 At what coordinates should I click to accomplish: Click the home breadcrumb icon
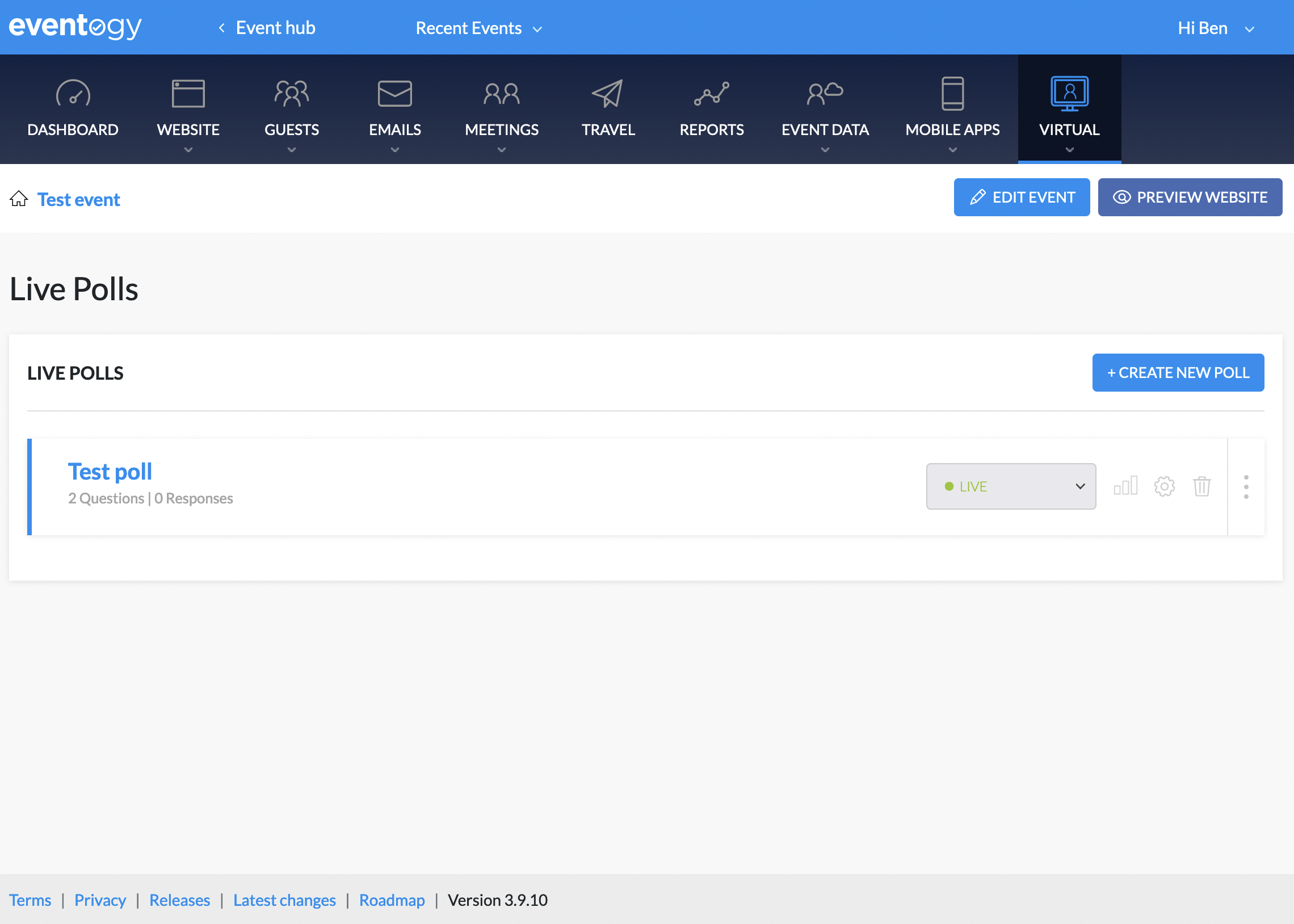19,199
